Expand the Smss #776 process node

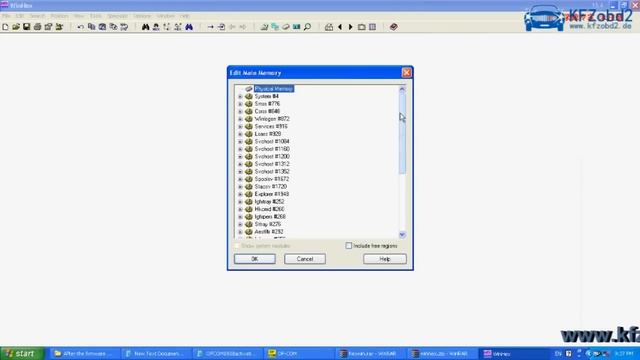[240, 104]
